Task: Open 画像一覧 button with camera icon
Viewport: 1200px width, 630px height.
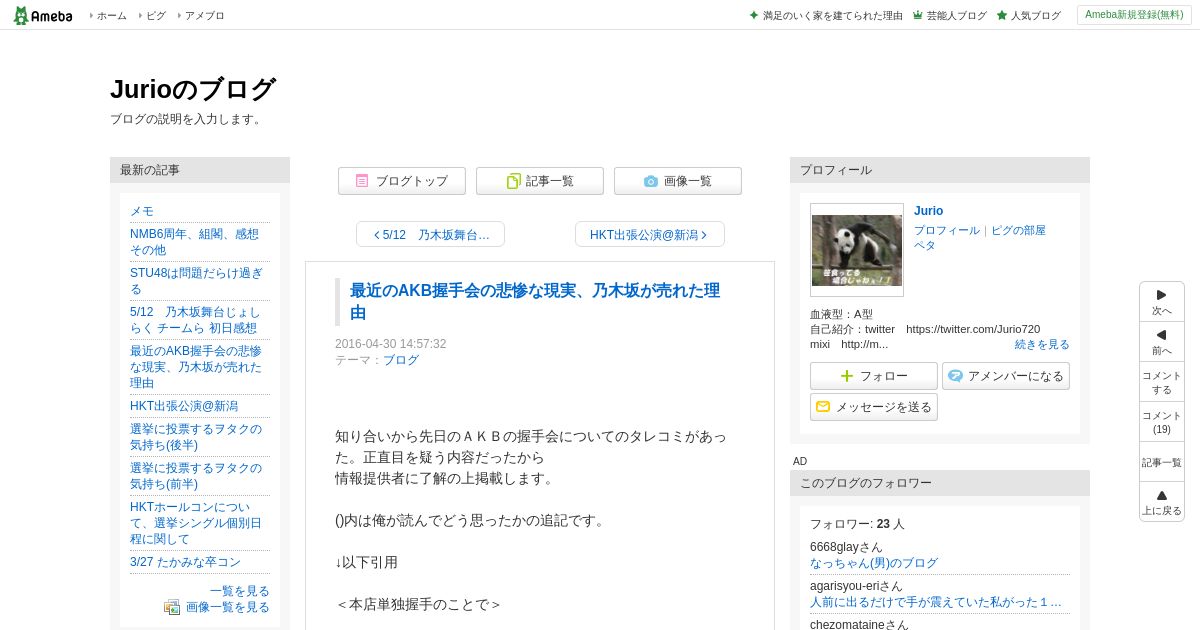Action: pyautogui.click(x=678, y=181)
